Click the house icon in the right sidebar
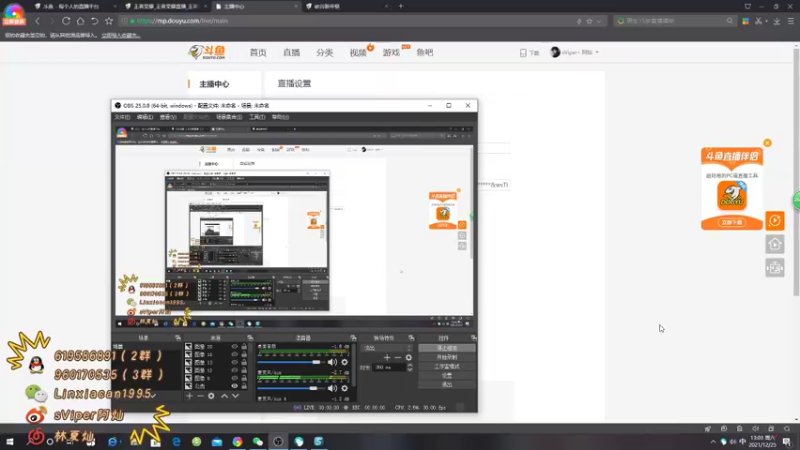 tap(774, 244)
